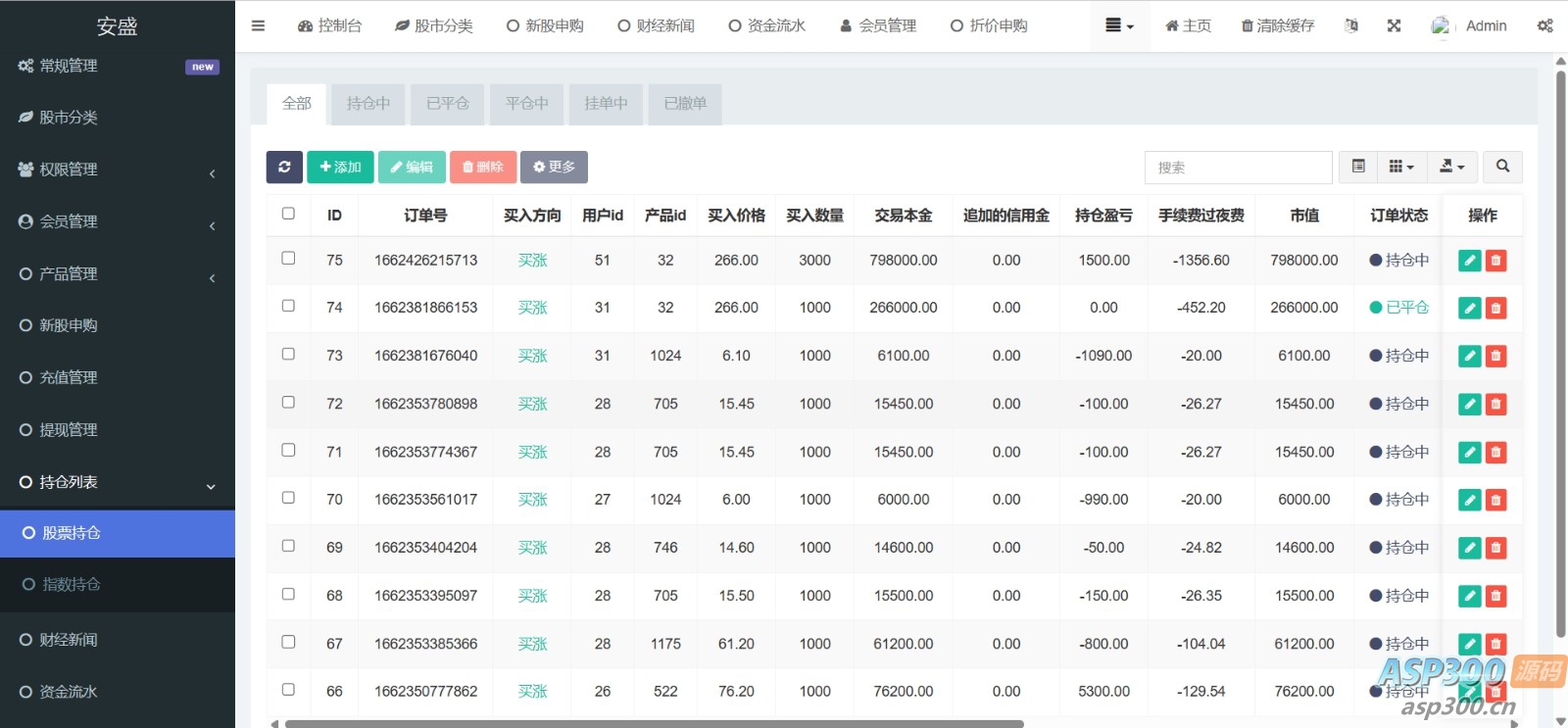Click red delete icon for order 74
The width and height of the screenshot is (1568, 728).
click(x=1495, y=308)
